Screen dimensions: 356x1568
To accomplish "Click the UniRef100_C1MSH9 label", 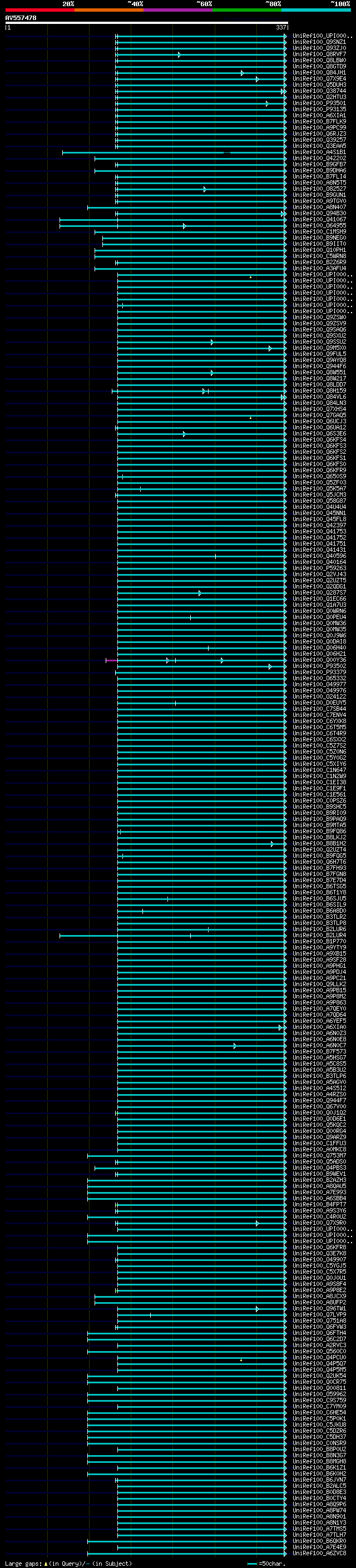I will (319, 232).
